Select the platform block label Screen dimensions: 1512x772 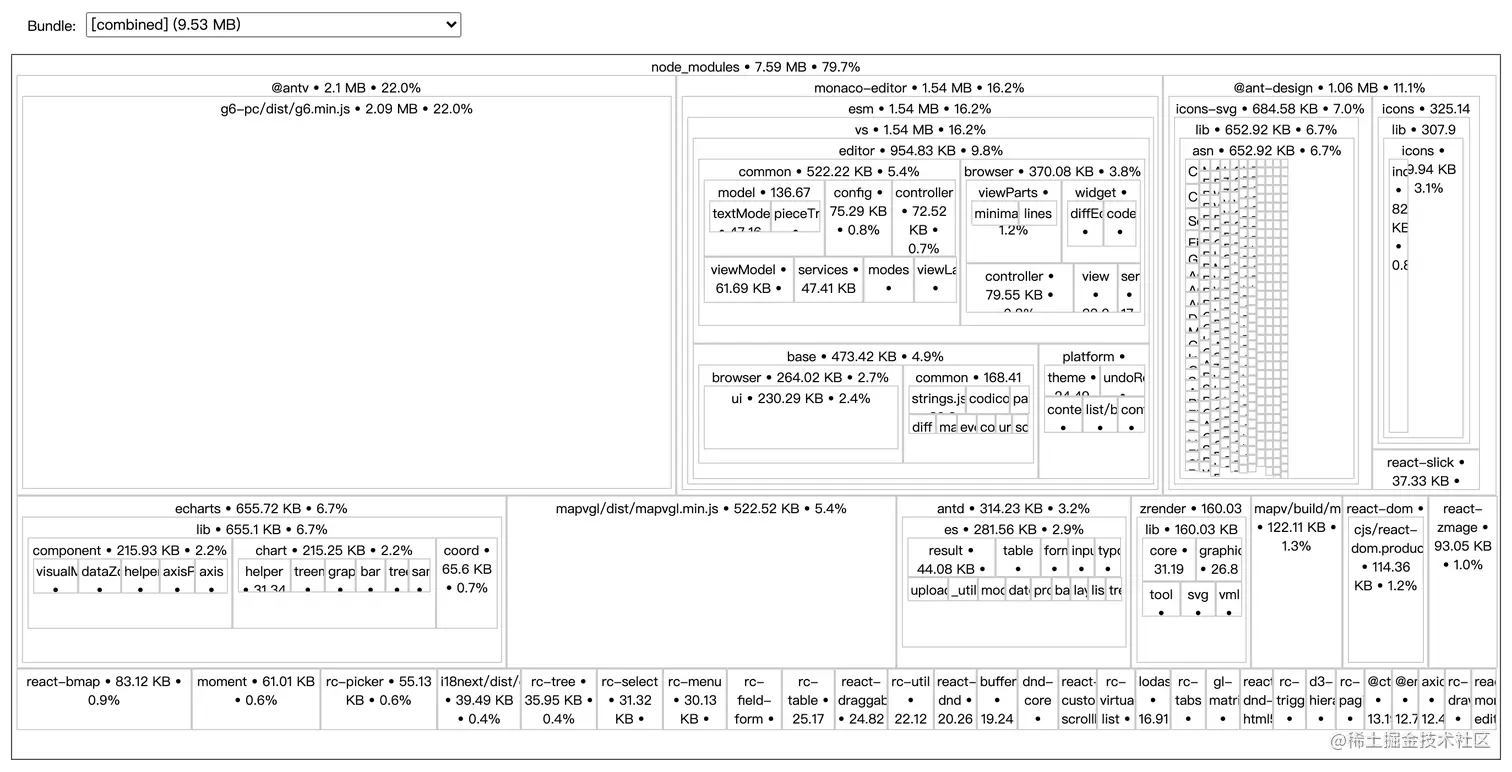point(1093,357)
